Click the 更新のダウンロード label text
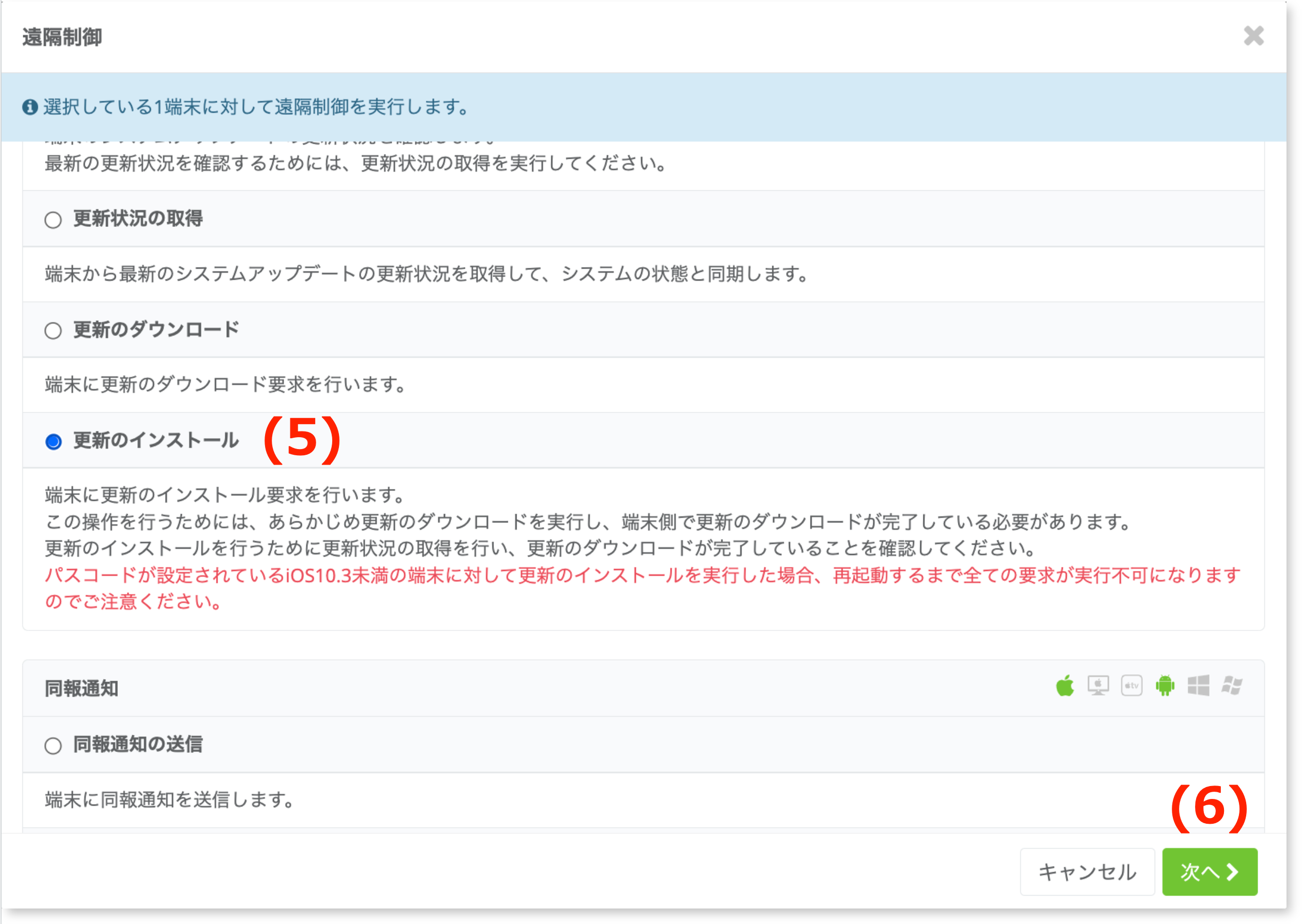Image resolution: width=1302 pixels, height=924 pixels. tap(156, 329)
